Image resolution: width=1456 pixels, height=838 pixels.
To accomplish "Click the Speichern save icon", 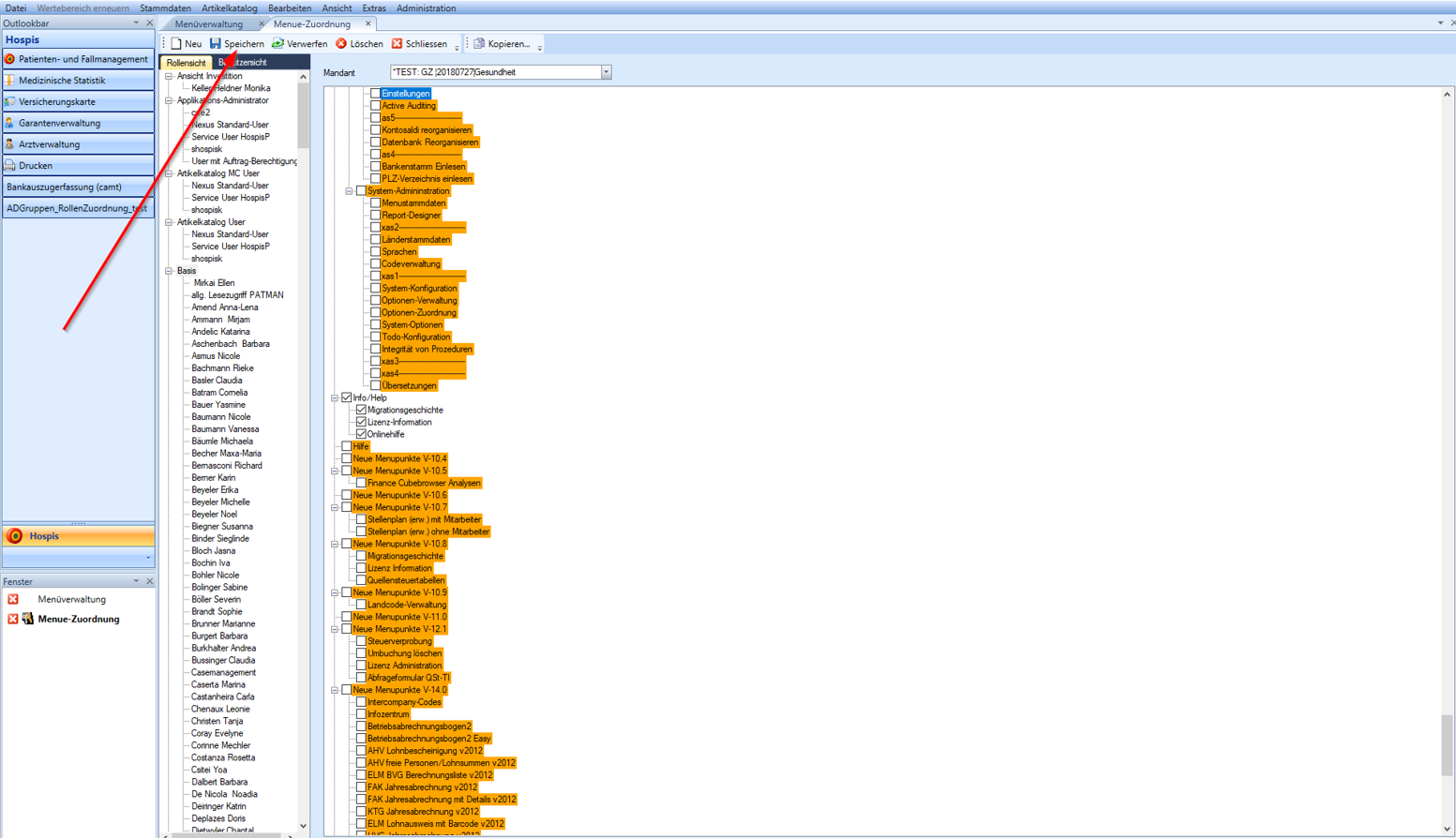I will tap(216, 44).
